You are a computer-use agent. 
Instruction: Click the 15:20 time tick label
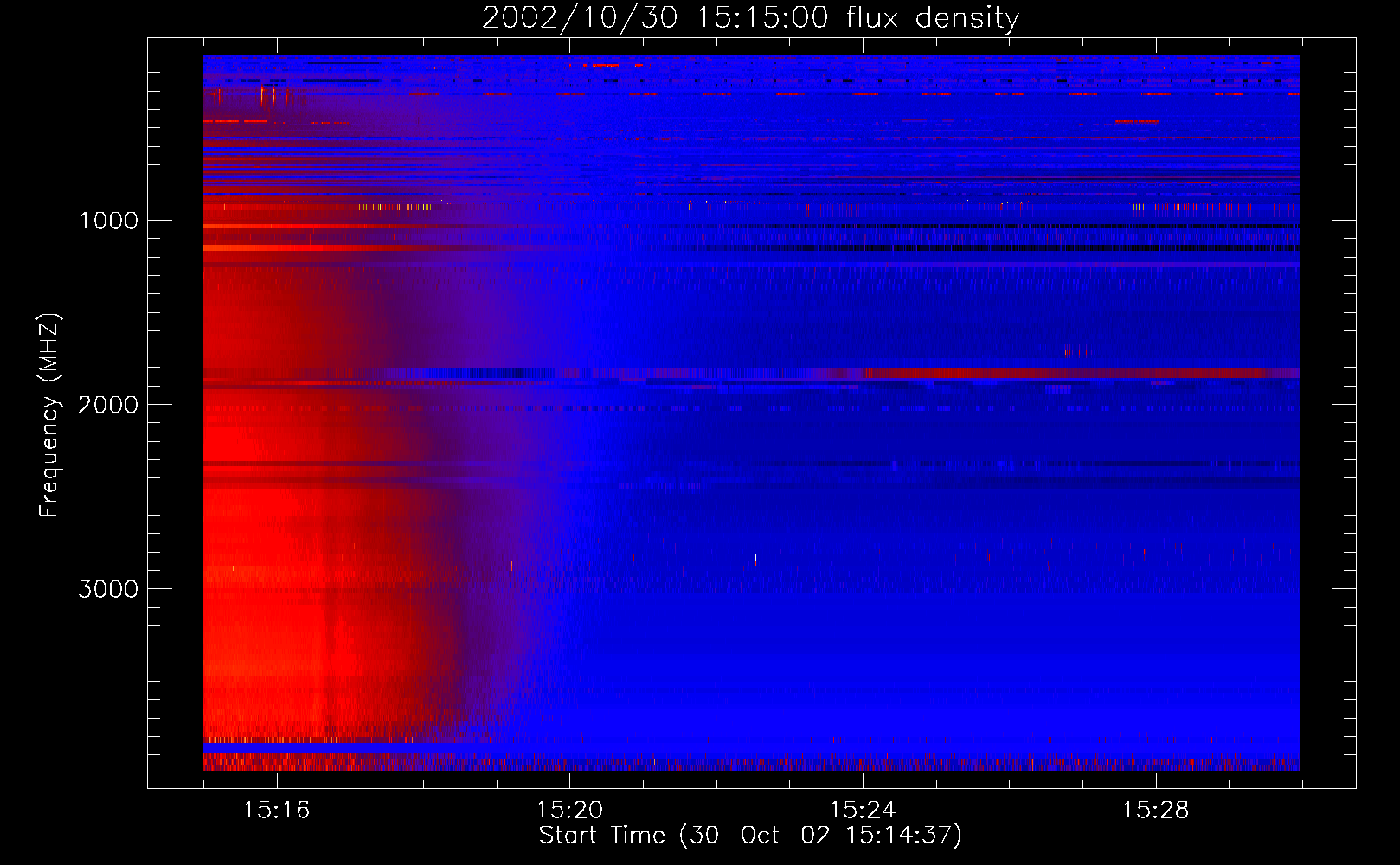[569, 810]
